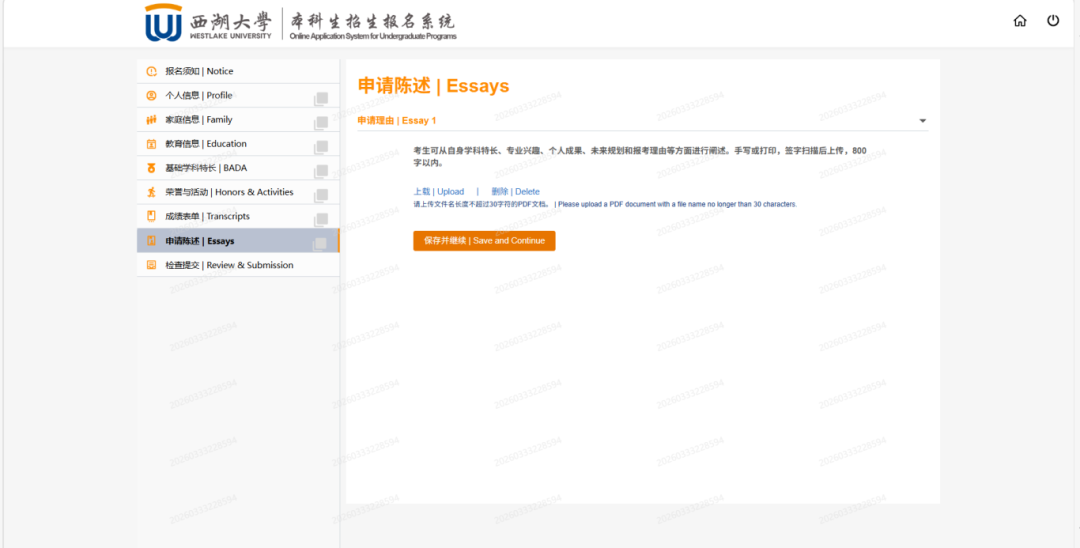Collapse the Essay 1 section arrow
Viewport: 1080px width, 548px height.
pos(922,121)
